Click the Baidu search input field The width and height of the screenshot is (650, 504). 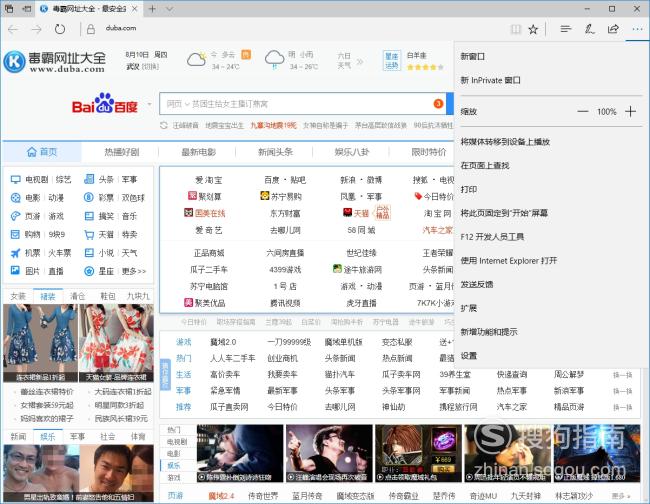(303, 104)
